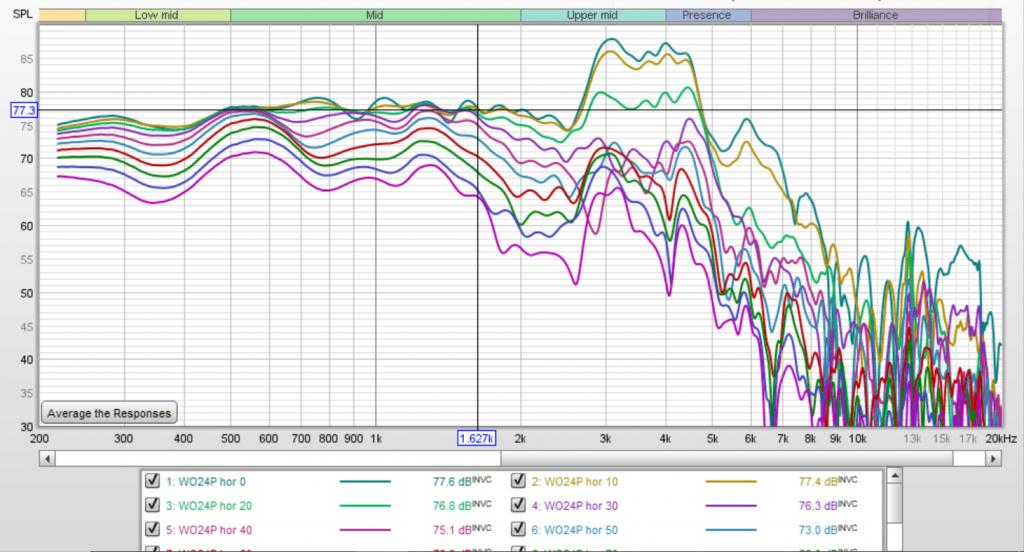Click the left arrow of horizontal scrollbar
This screenshot has height=552, width=1024.
pyautogui.click(x=46, y=459)
